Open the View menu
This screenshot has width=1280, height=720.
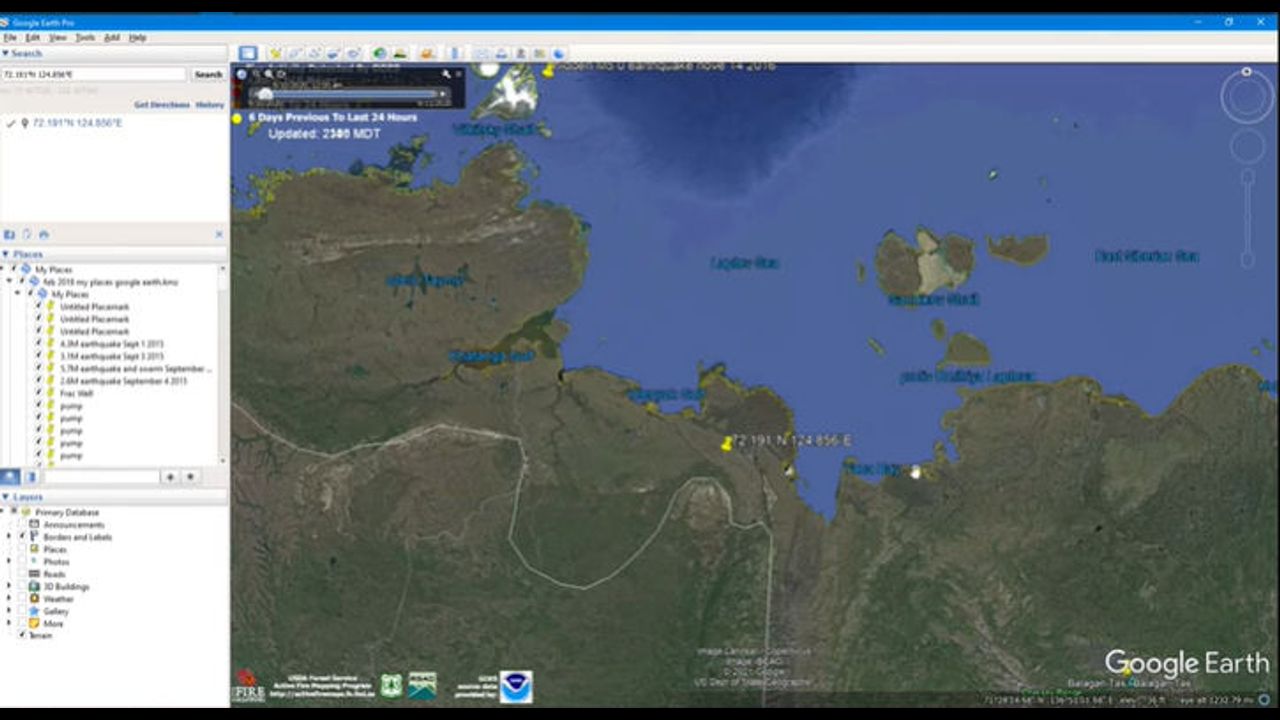click(58, 37)
